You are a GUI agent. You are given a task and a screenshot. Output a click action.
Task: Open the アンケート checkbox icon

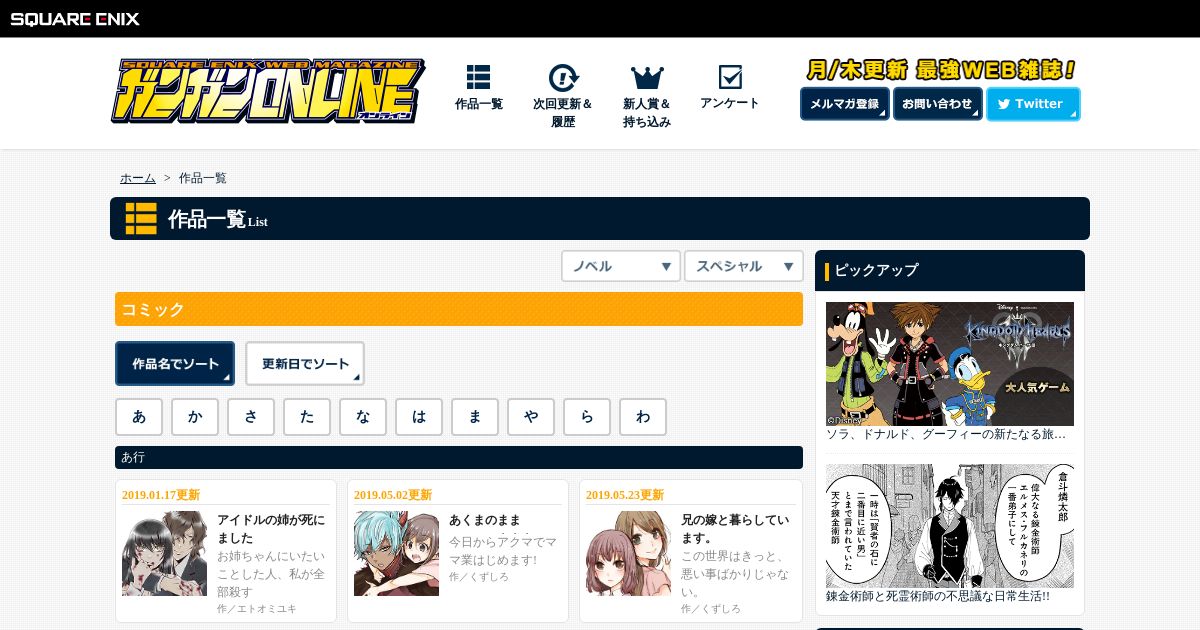pyautogui.click(x=730, y=77)
